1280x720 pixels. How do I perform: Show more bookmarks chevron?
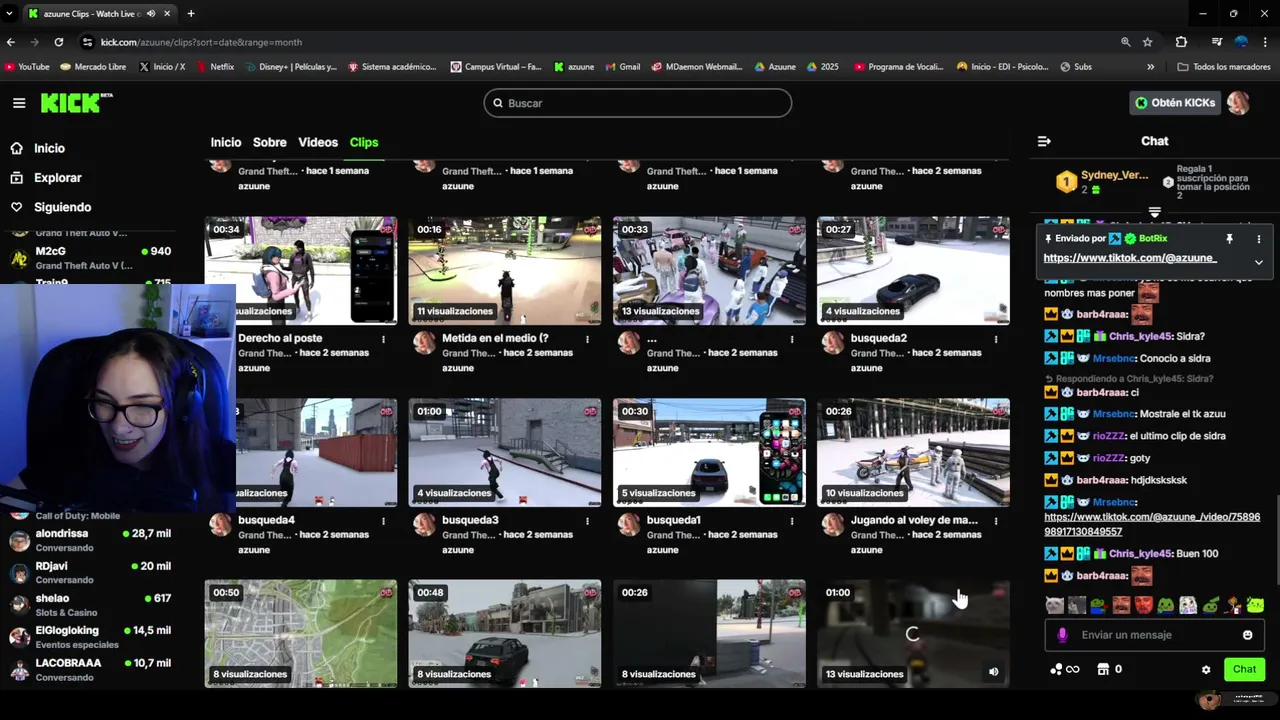pos(1150,67)
